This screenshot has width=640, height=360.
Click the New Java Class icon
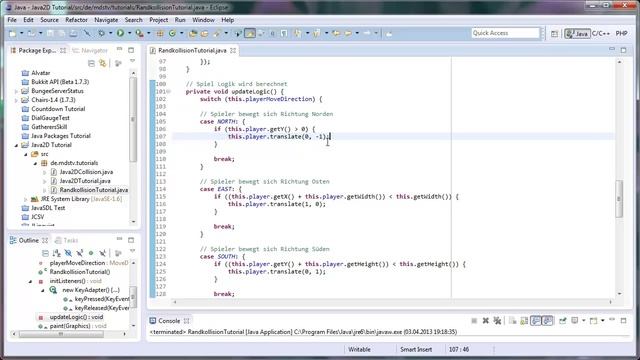(x=173, y=33)
